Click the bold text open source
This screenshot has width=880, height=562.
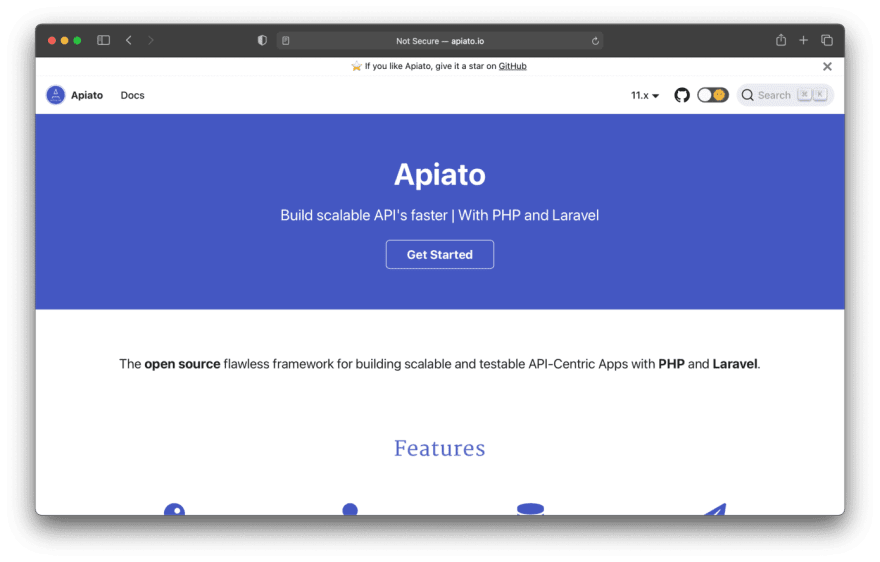(182, 364)
